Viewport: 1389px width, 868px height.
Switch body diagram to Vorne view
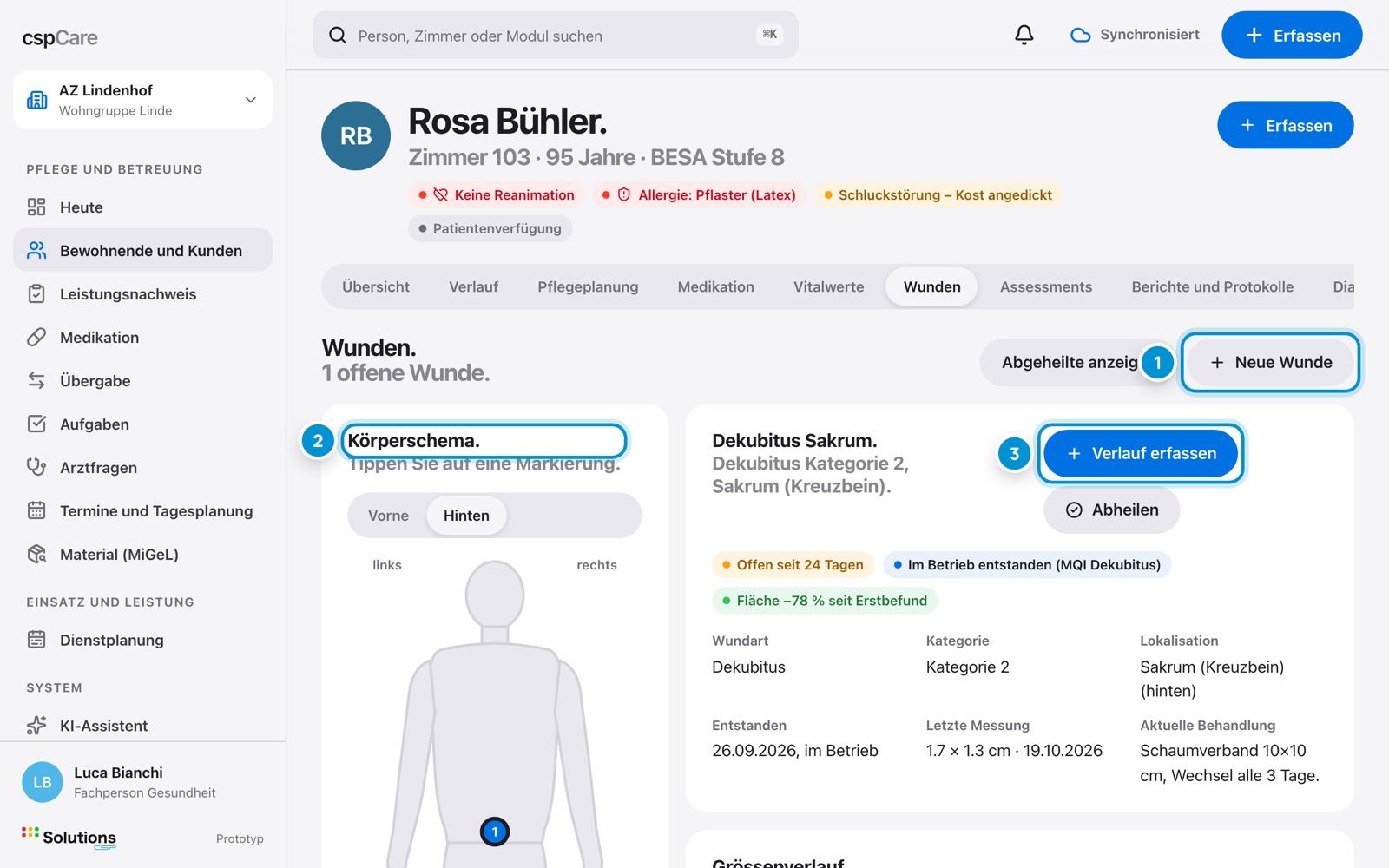388,516
